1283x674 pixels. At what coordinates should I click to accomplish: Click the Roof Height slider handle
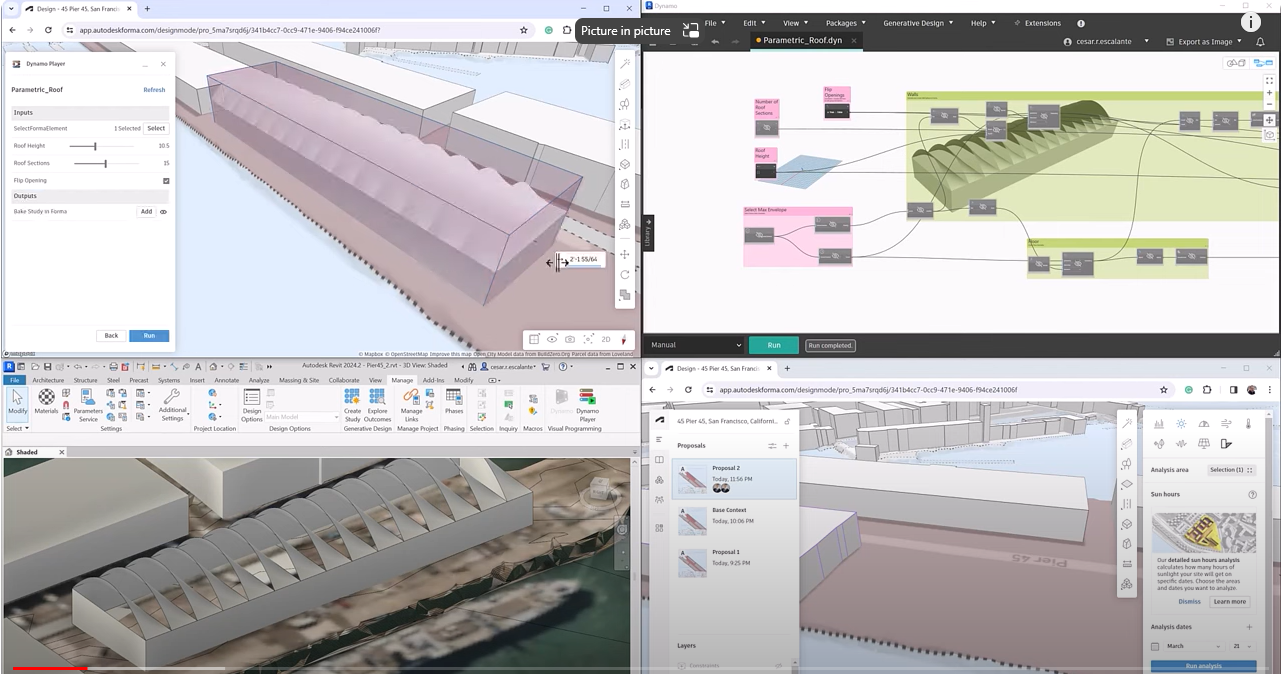pyautogui.click(x=96, y=146)
